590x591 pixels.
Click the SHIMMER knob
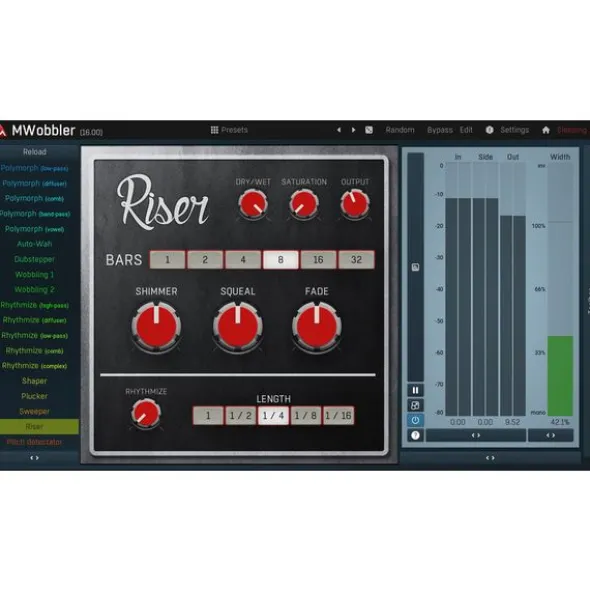coord(156,327)
